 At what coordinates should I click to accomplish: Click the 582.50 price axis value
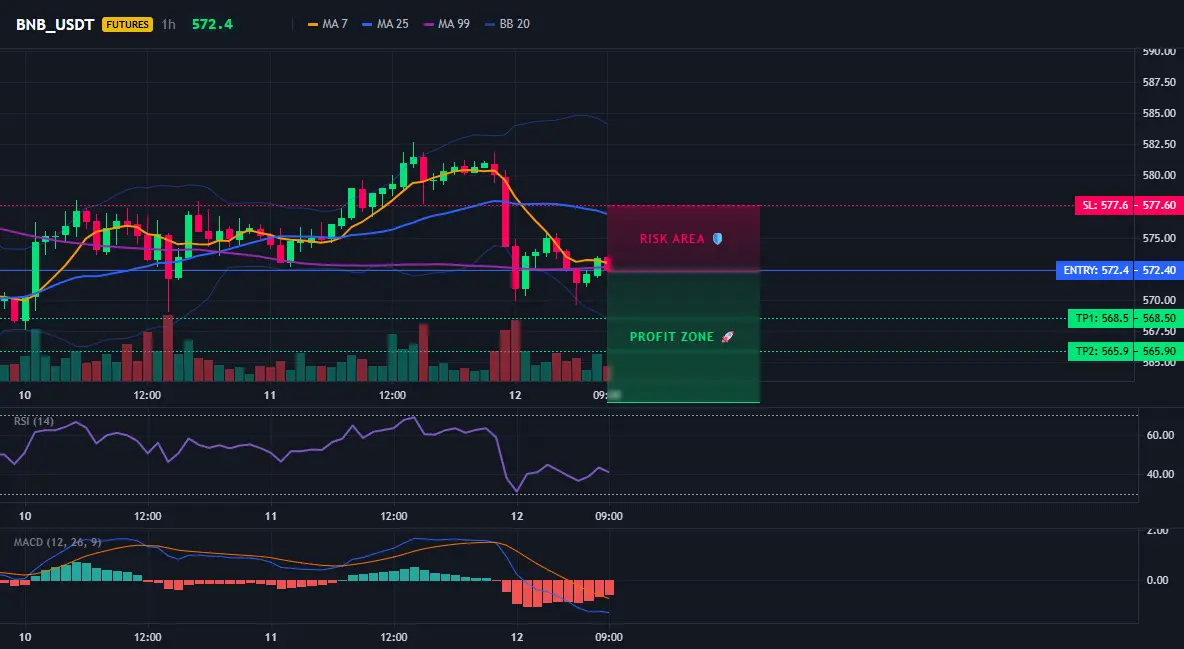click(x=1159, y=144)
